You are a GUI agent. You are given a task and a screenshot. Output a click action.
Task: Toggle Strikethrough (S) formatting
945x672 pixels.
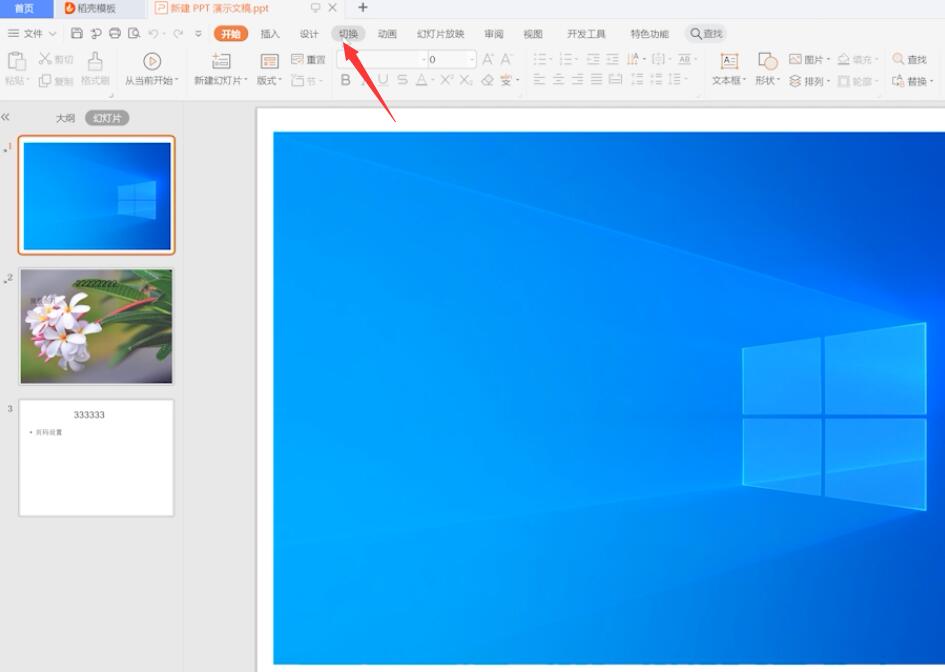[x=403, y=80]
